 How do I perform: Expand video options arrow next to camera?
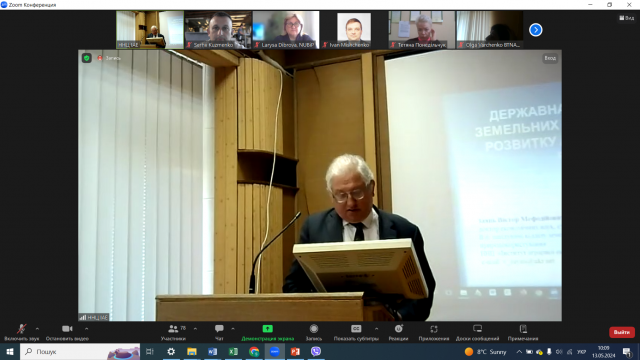[87, 329]
